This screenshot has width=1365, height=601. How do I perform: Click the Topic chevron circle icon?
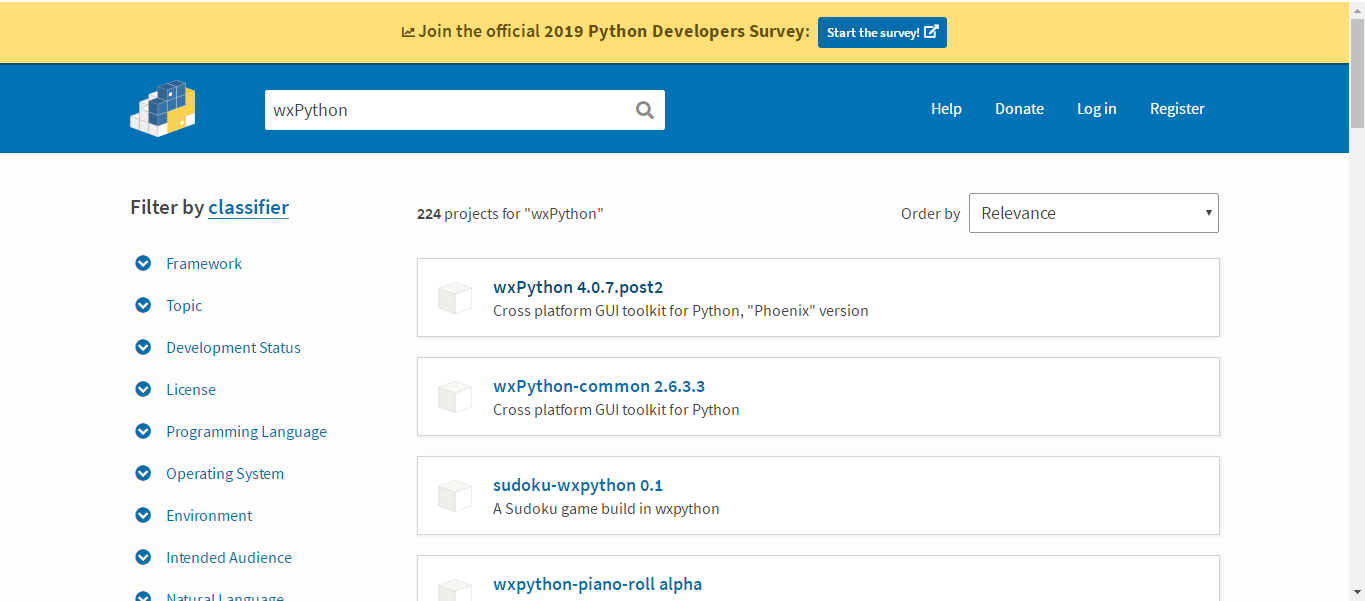pos(143,306)
